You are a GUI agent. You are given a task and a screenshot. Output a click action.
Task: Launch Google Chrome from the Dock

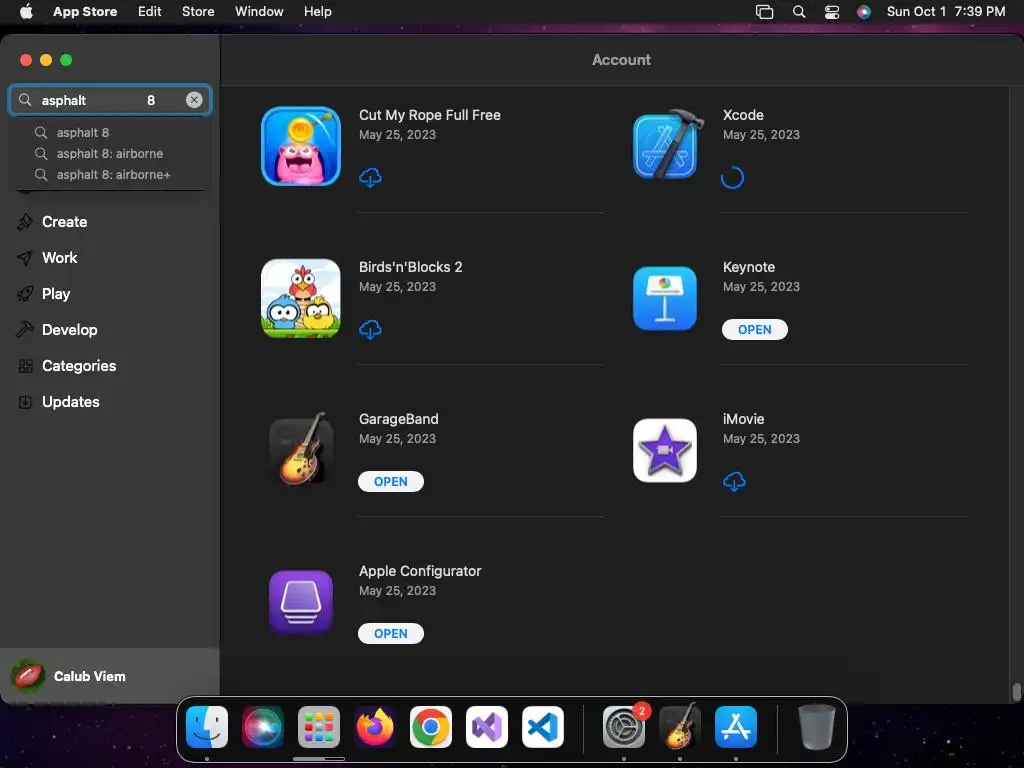click(431, 727)
